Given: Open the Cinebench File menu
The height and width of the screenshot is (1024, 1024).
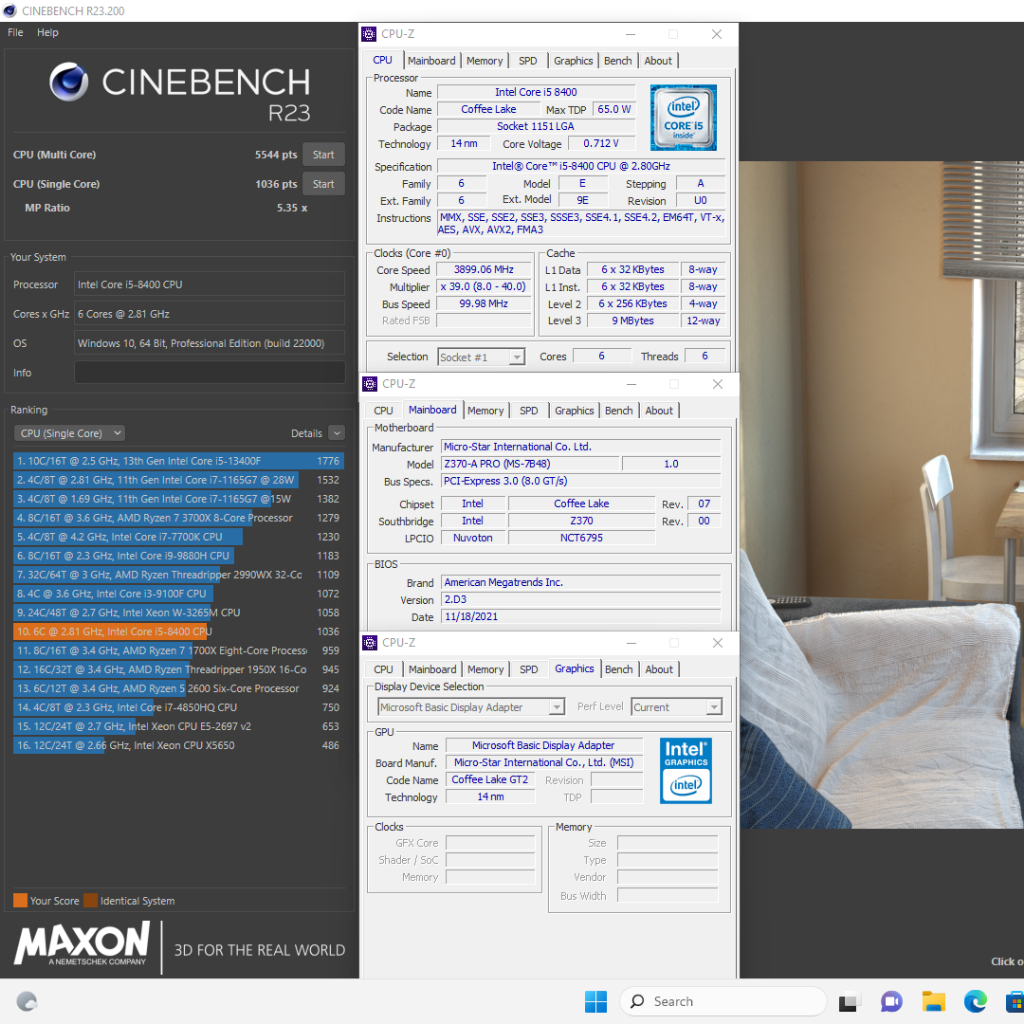Looking at the screenshot, I should pos(15,32).
